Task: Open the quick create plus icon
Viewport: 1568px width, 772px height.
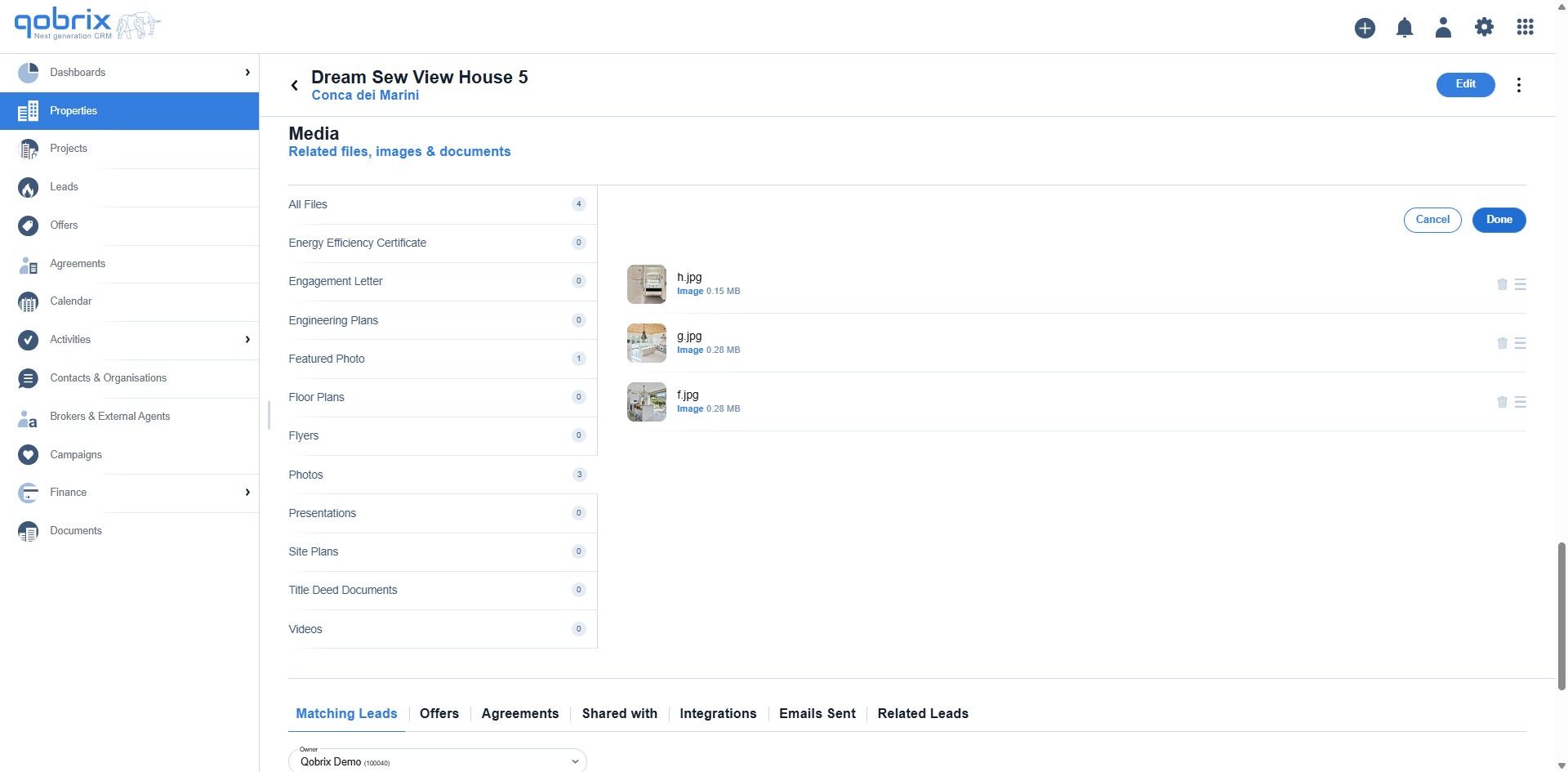Action: click(x=1365, y=27)
